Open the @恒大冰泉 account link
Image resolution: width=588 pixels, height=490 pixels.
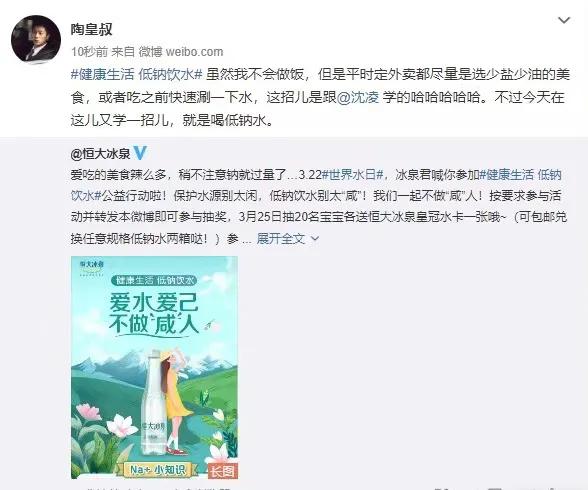click(100, 153)
